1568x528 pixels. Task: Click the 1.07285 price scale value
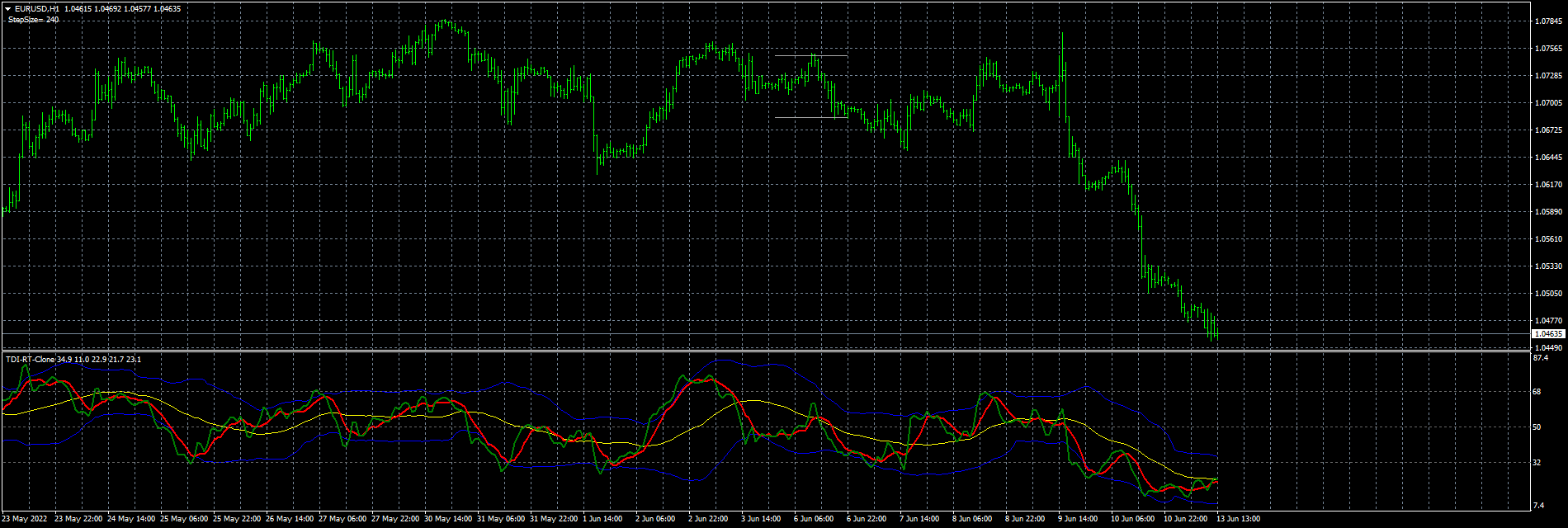pyautogui.click(x=1549, y=76)
